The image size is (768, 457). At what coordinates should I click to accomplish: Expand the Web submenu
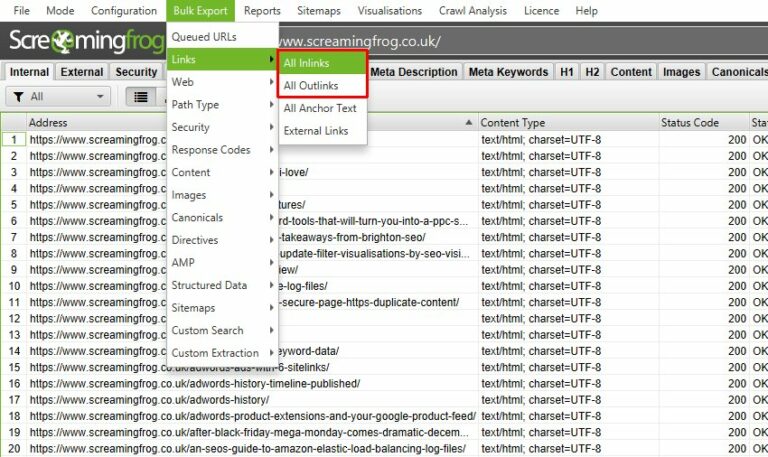(220, 82)
